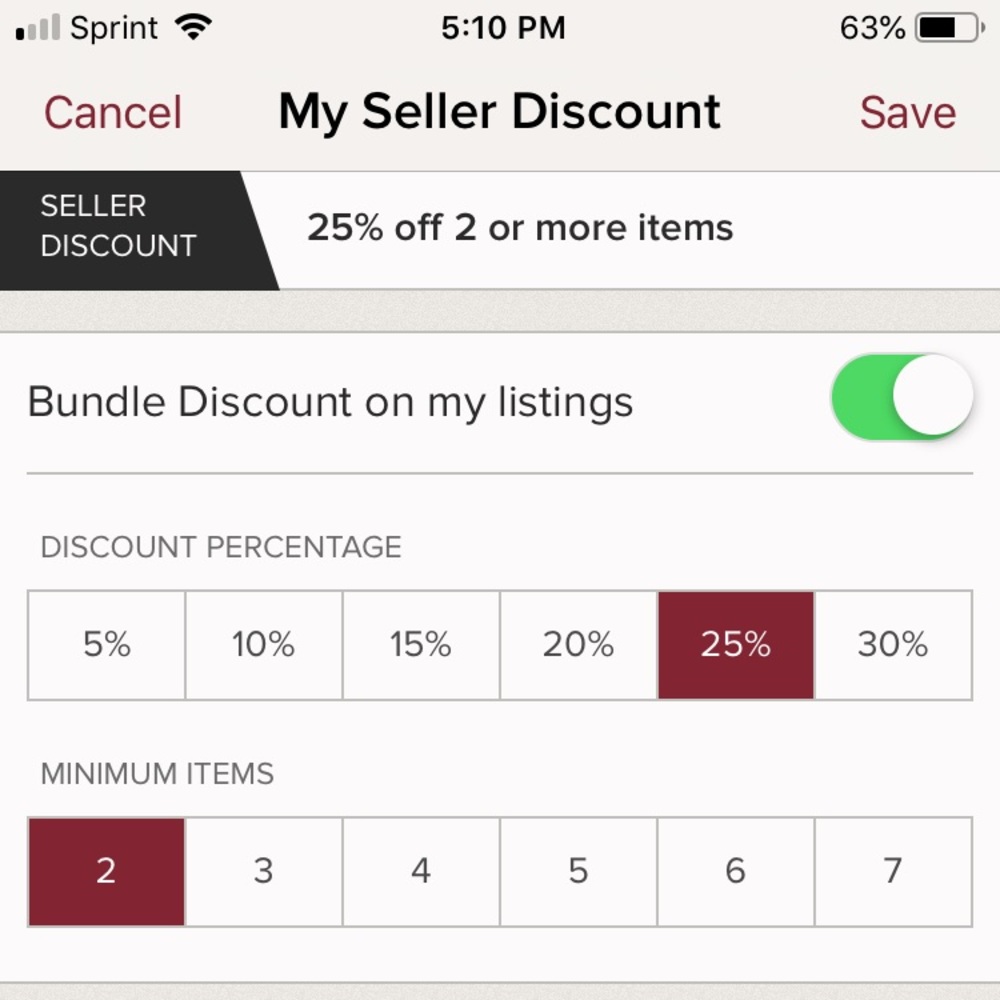The height and width of the screenshot is (1000, 1000).
Task: Pick 6 for minimum items
Action: 736,871
